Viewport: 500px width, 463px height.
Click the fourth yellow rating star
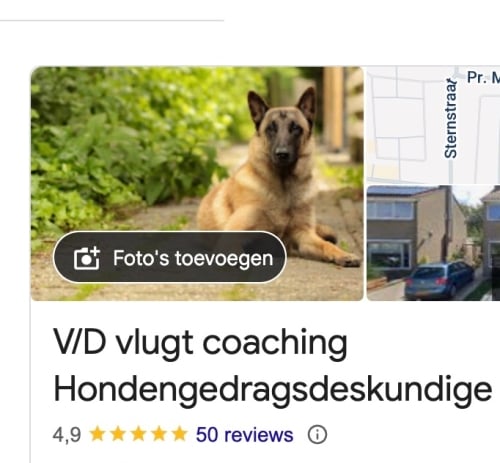pyautogui.click(x=159, y=434)
